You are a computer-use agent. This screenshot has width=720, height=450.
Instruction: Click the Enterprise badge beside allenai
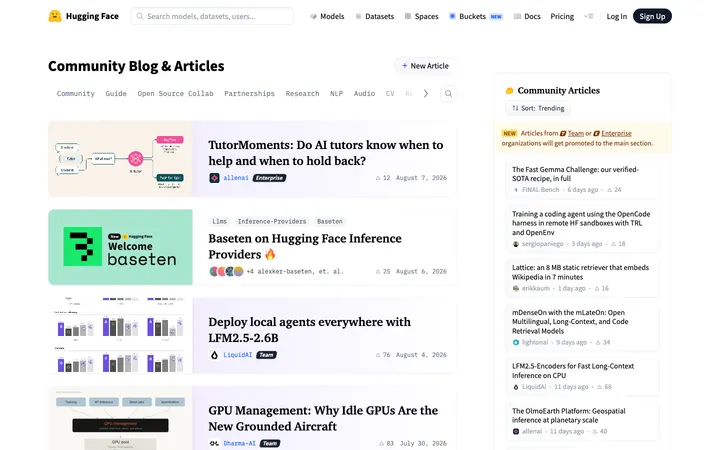(x=269, y=178)
